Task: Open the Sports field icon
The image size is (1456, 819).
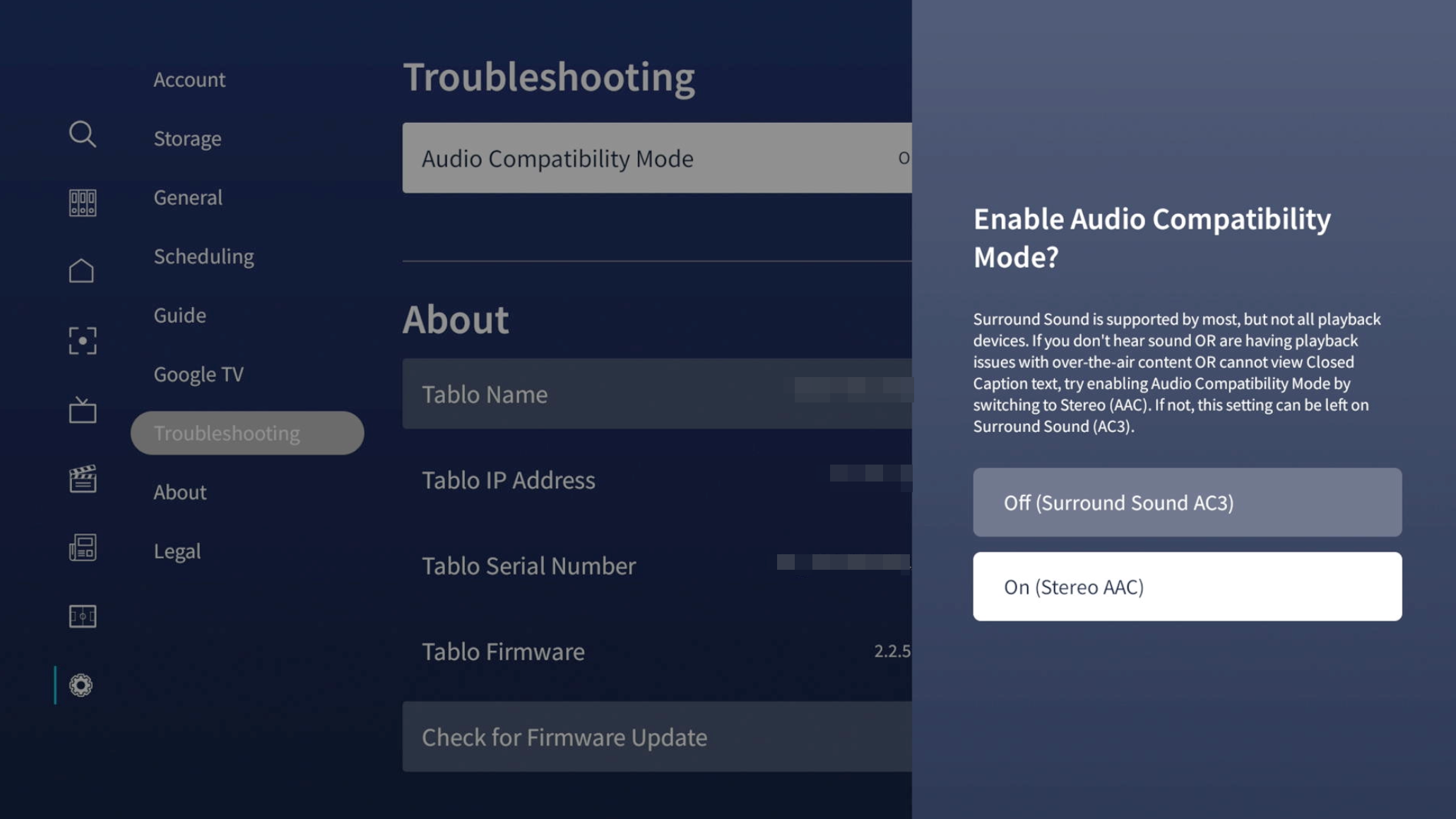Action: [82, 616]
